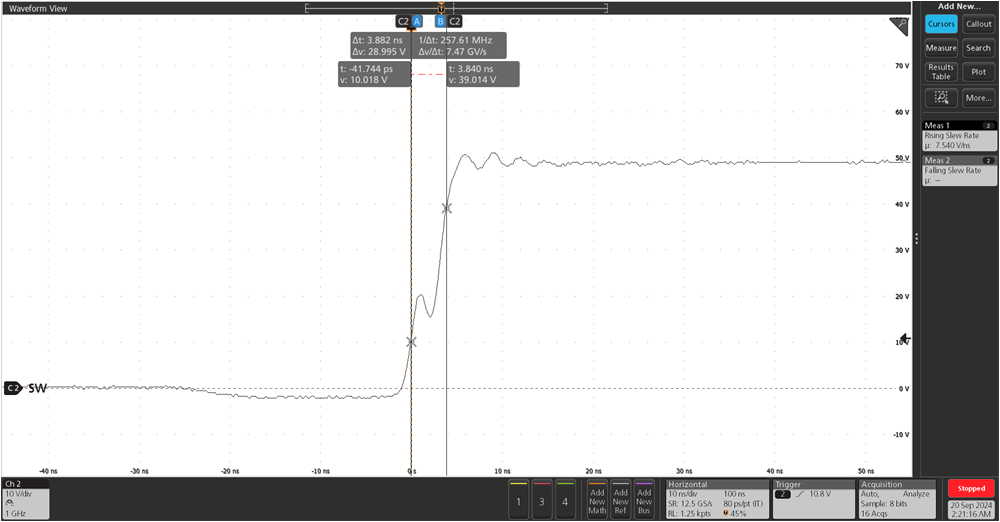Click the trigger level arrow indicator
Viewport: 1000px width, 522px height.
coord(904,338)
